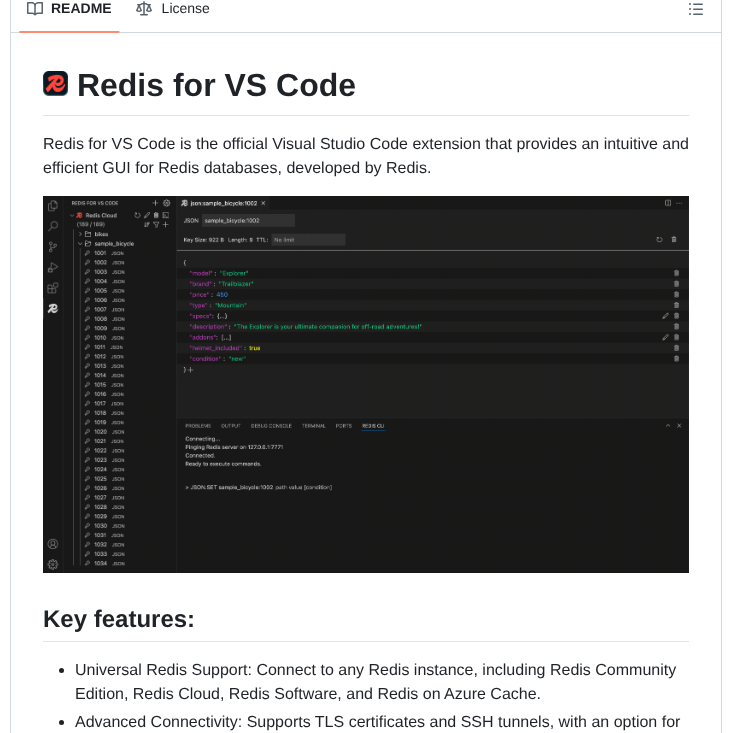Viewport: 734px width, 733px height.
Task: Open CLI terminal icon for Redis Cloud
Action: (x=165, y=215)
